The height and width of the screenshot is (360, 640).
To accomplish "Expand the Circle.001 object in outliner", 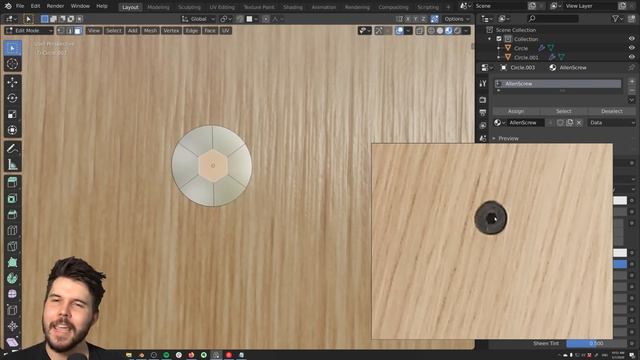I will coord(499,57).
